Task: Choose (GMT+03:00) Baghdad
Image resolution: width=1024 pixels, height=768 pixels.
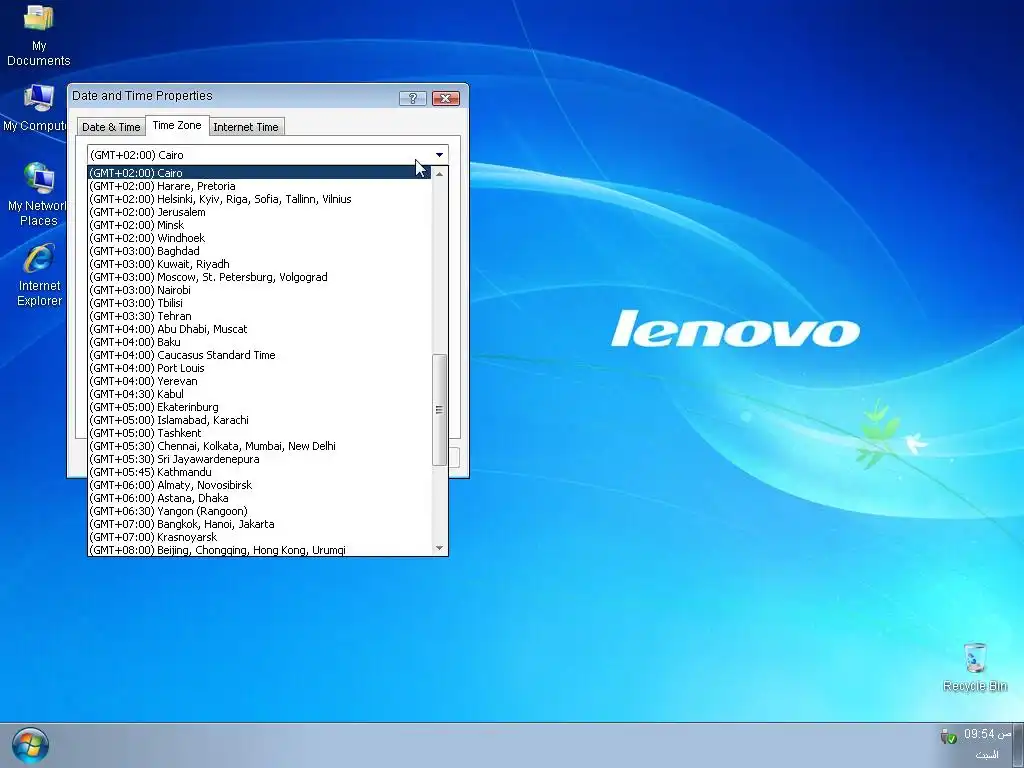Action: [259, 251]
